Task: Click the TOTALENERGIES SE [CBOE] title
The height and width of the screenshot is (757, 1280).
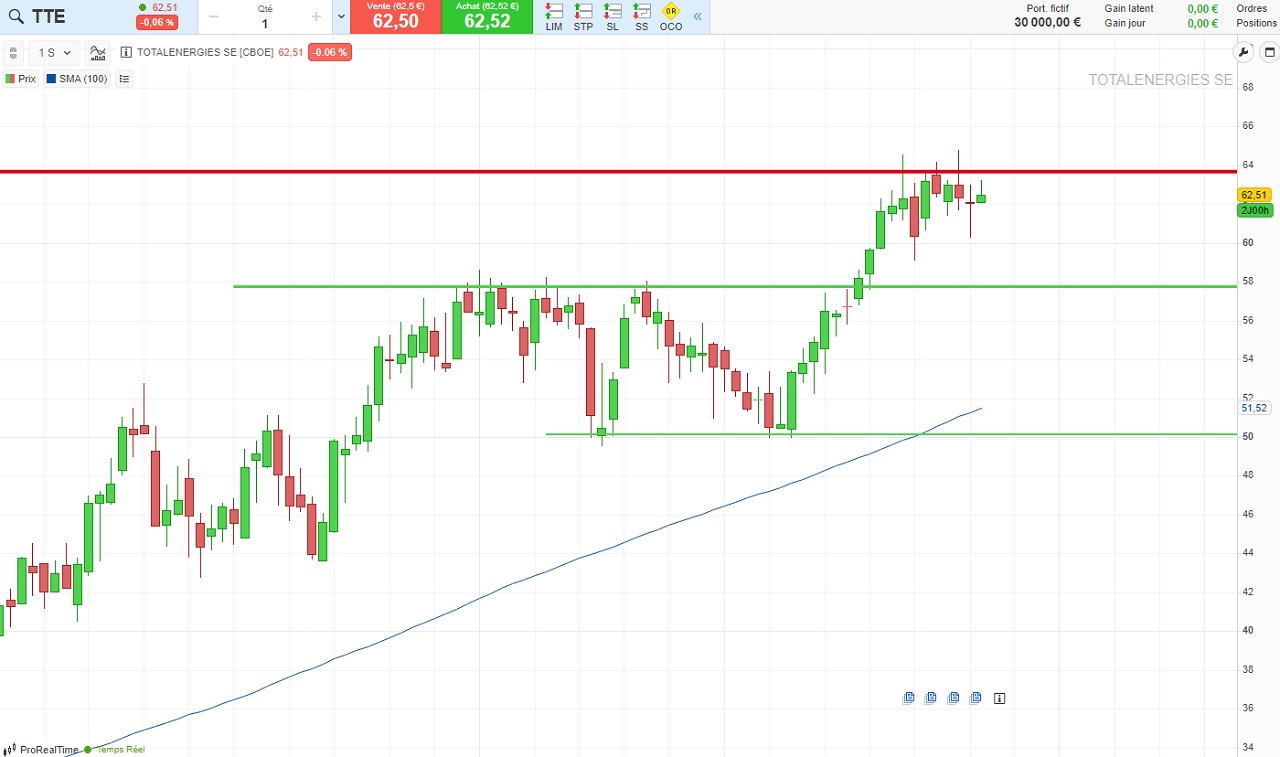Action: (x=205, y=53)
